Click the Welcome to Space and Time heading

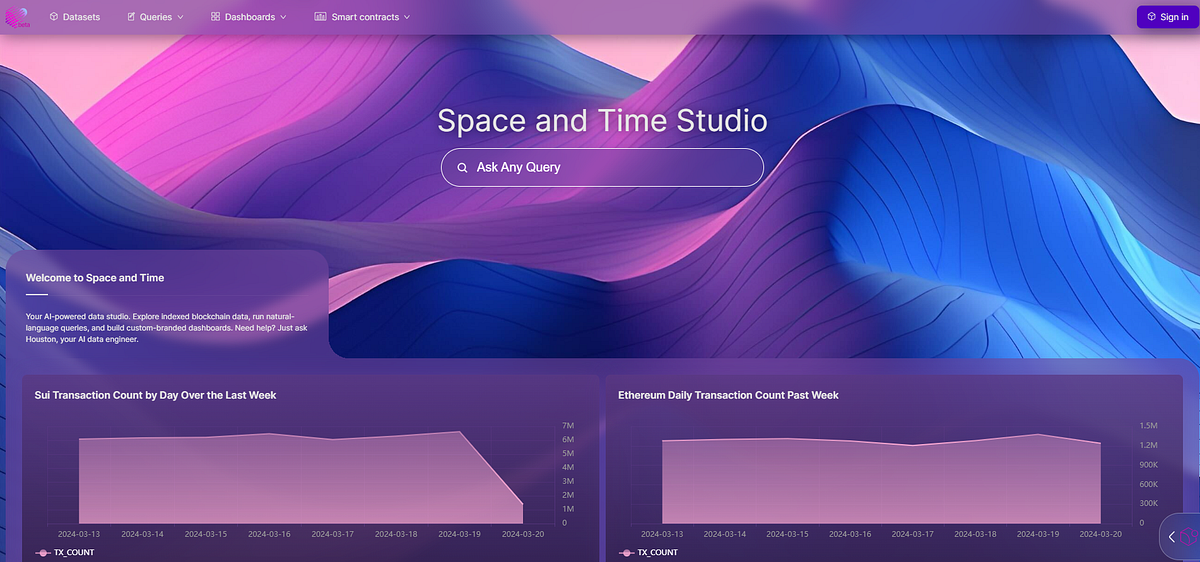(95, 278)
